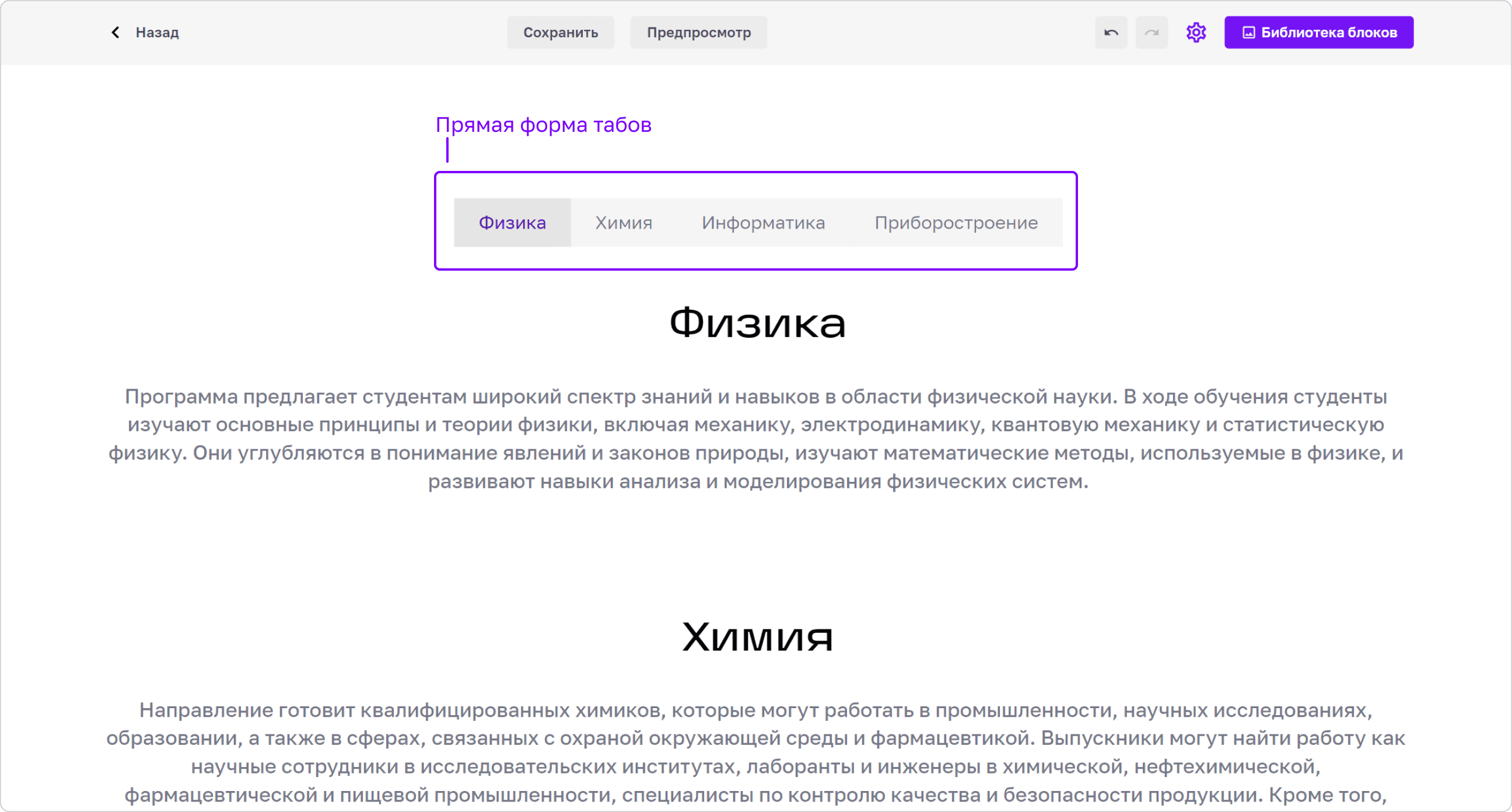Save the page with Сохранить

pos(561,32)
